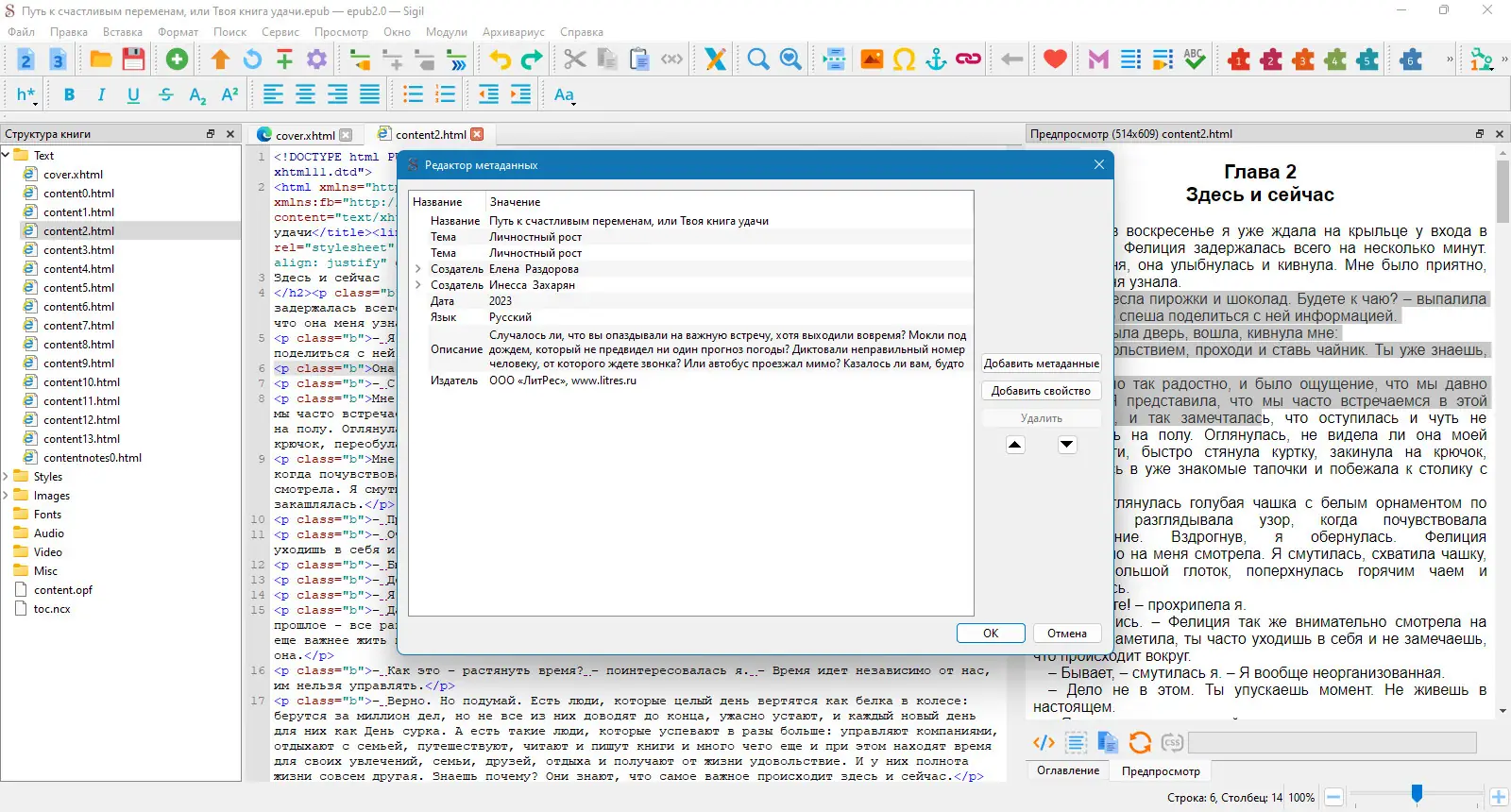Close the content2.html tab
Screen dimensions: 1511x812
pos(478,134)
